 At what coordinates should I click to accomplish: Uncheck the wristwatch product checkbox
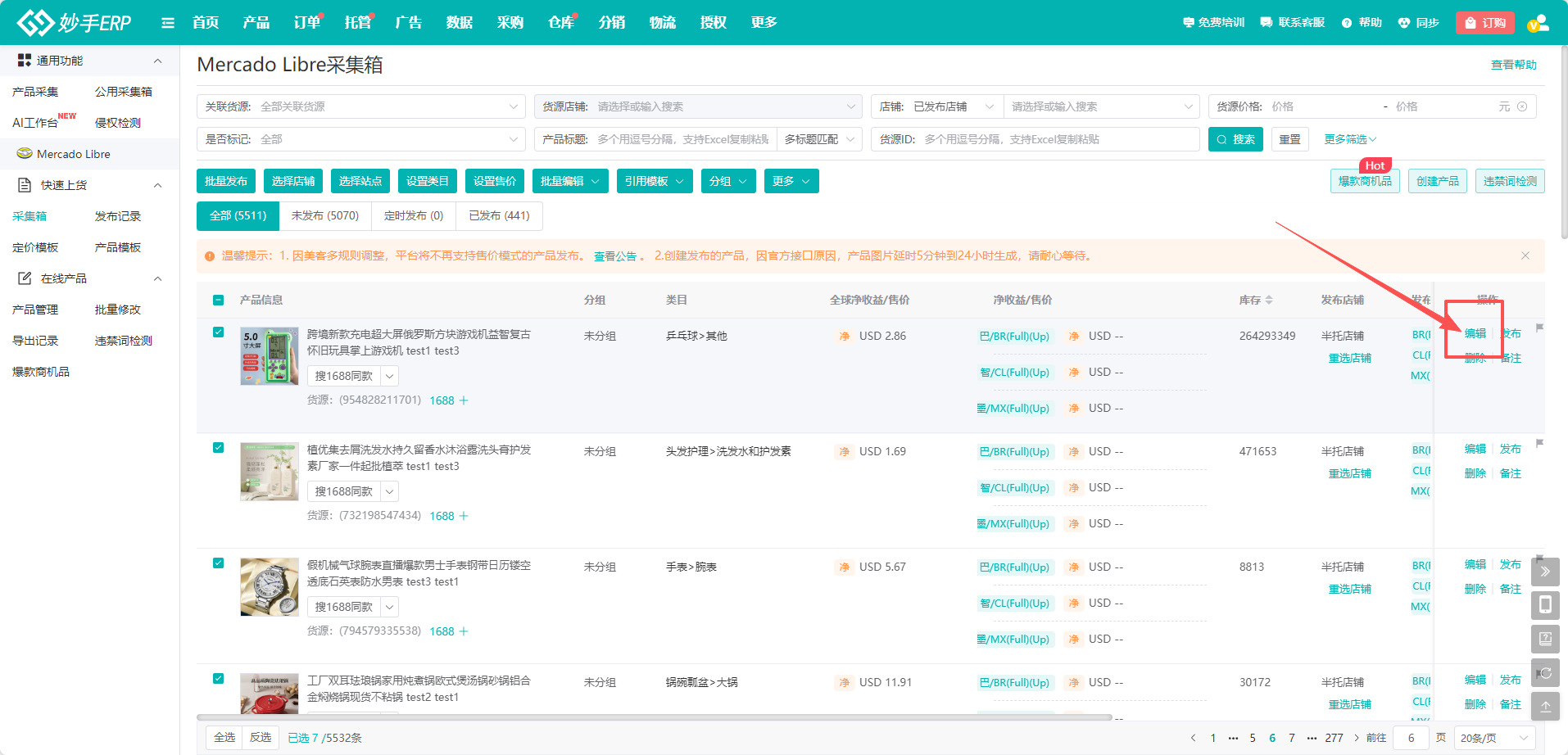[218, 563]
